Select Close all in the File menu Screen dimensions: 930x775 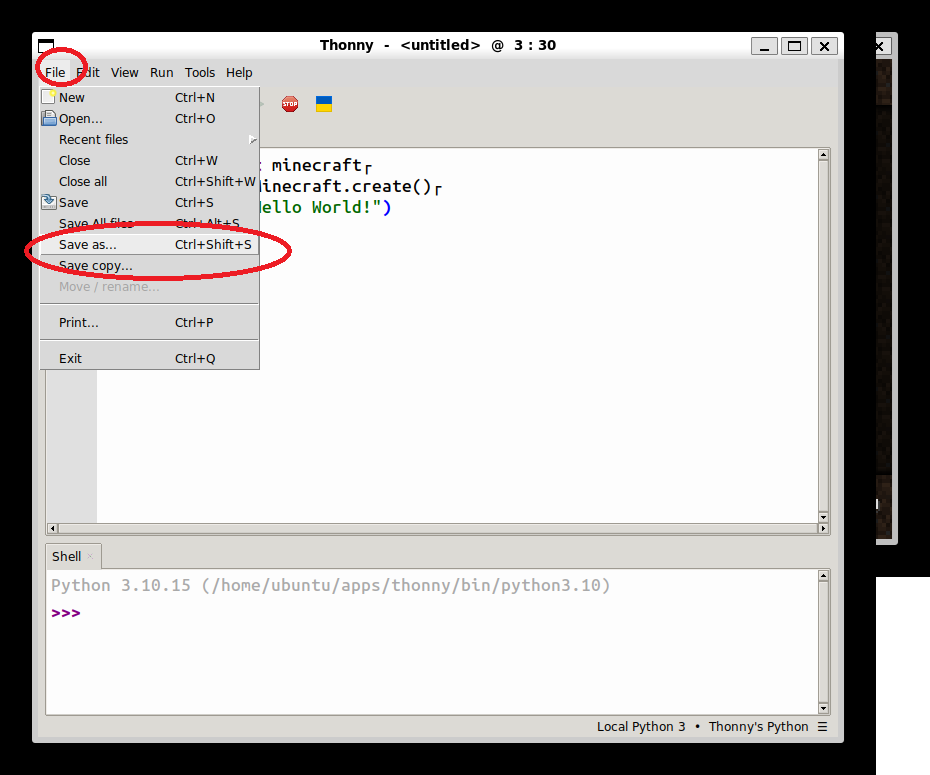149,181
